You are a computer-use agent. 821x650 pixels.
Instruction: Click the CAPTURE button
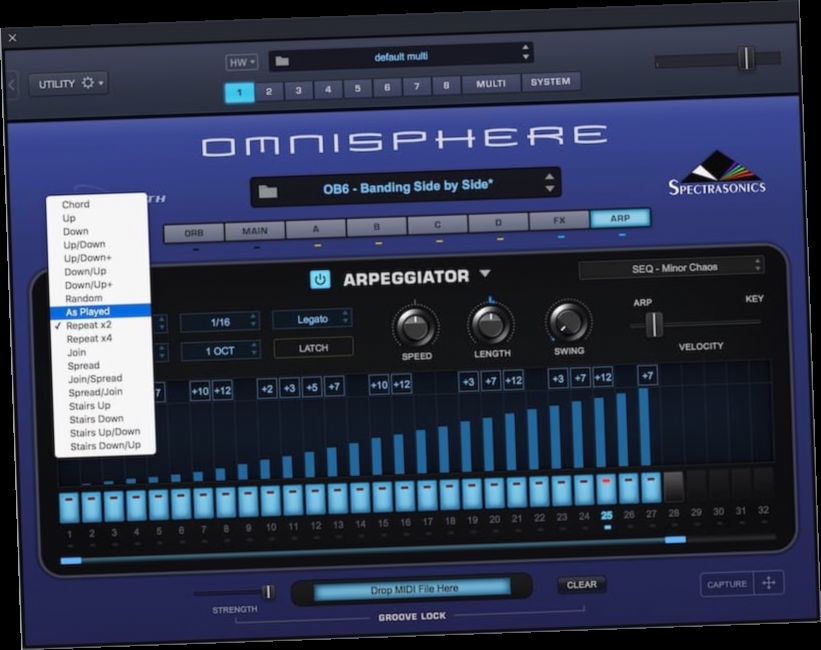tap(727, 584)
